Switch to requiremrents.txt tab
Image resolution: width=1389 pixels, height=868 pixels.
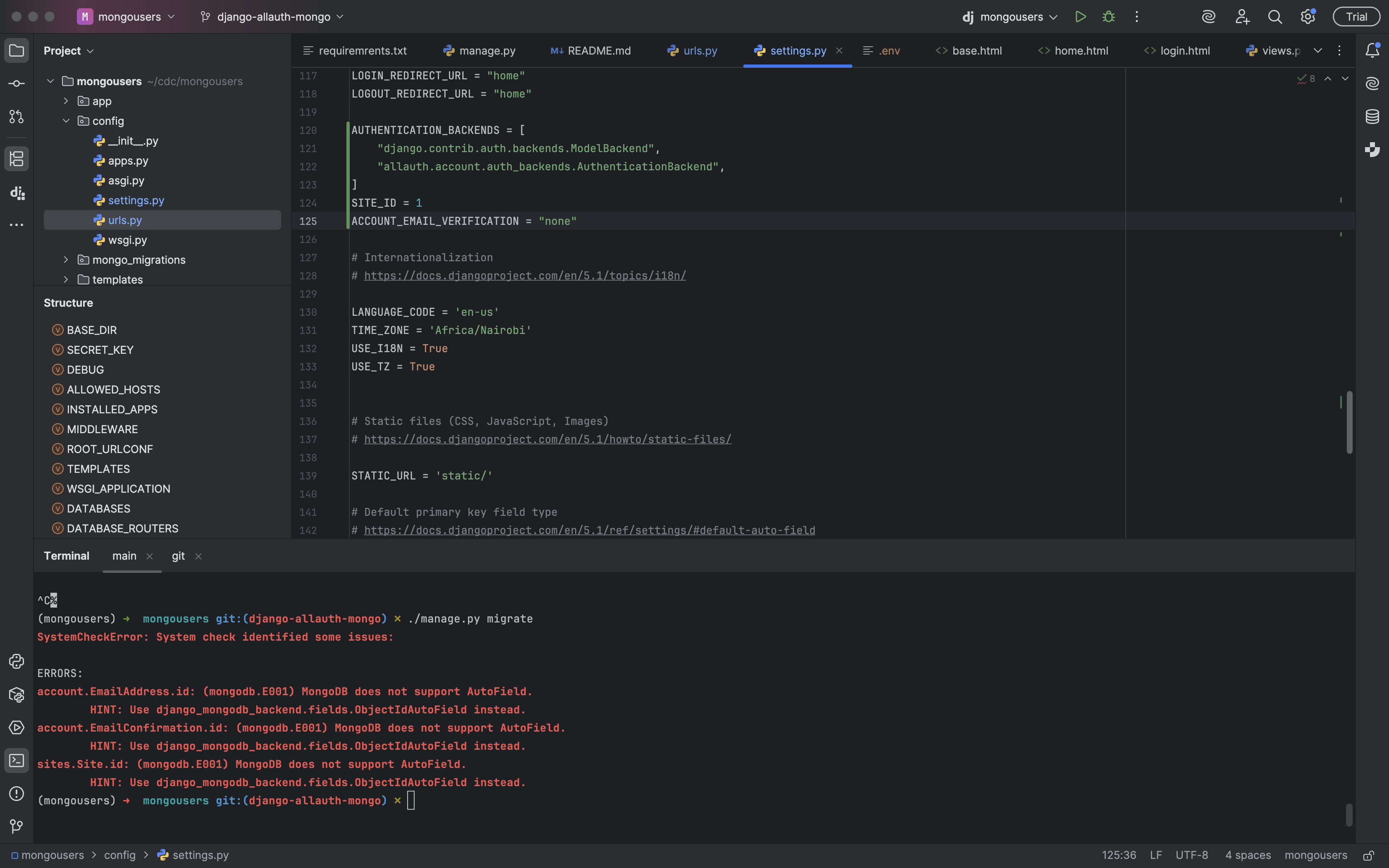click(355, 50)
